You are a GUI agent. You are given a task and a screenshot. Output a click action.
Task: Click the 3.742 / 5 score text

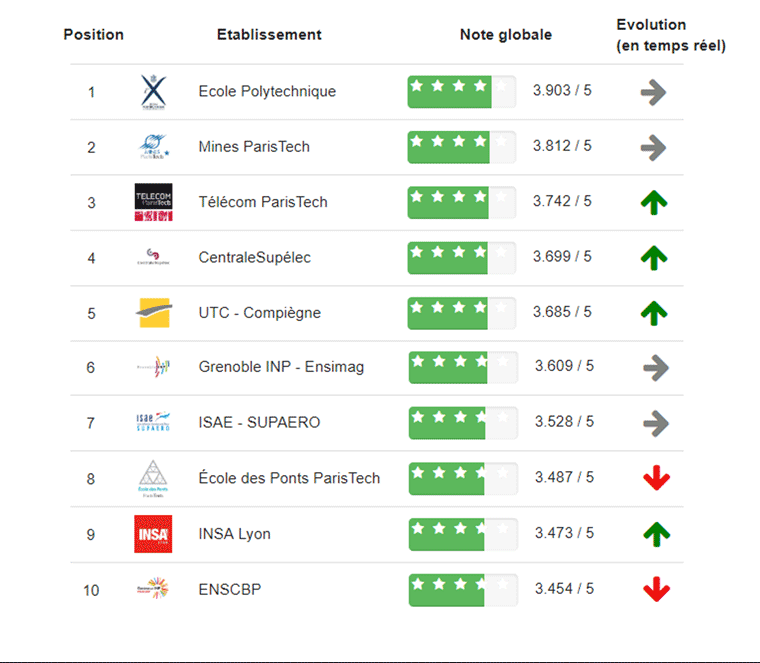(562, 201)
